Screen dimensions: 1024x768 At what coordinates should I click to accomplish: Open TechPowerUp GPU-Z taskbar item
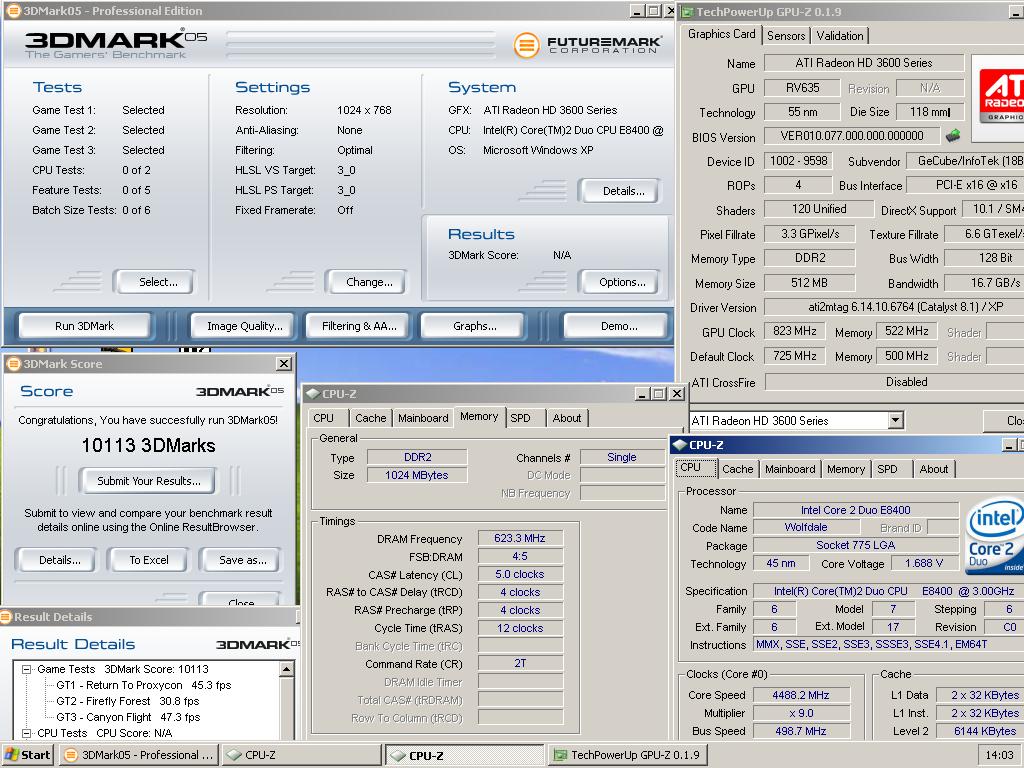[x=628, y=755]
